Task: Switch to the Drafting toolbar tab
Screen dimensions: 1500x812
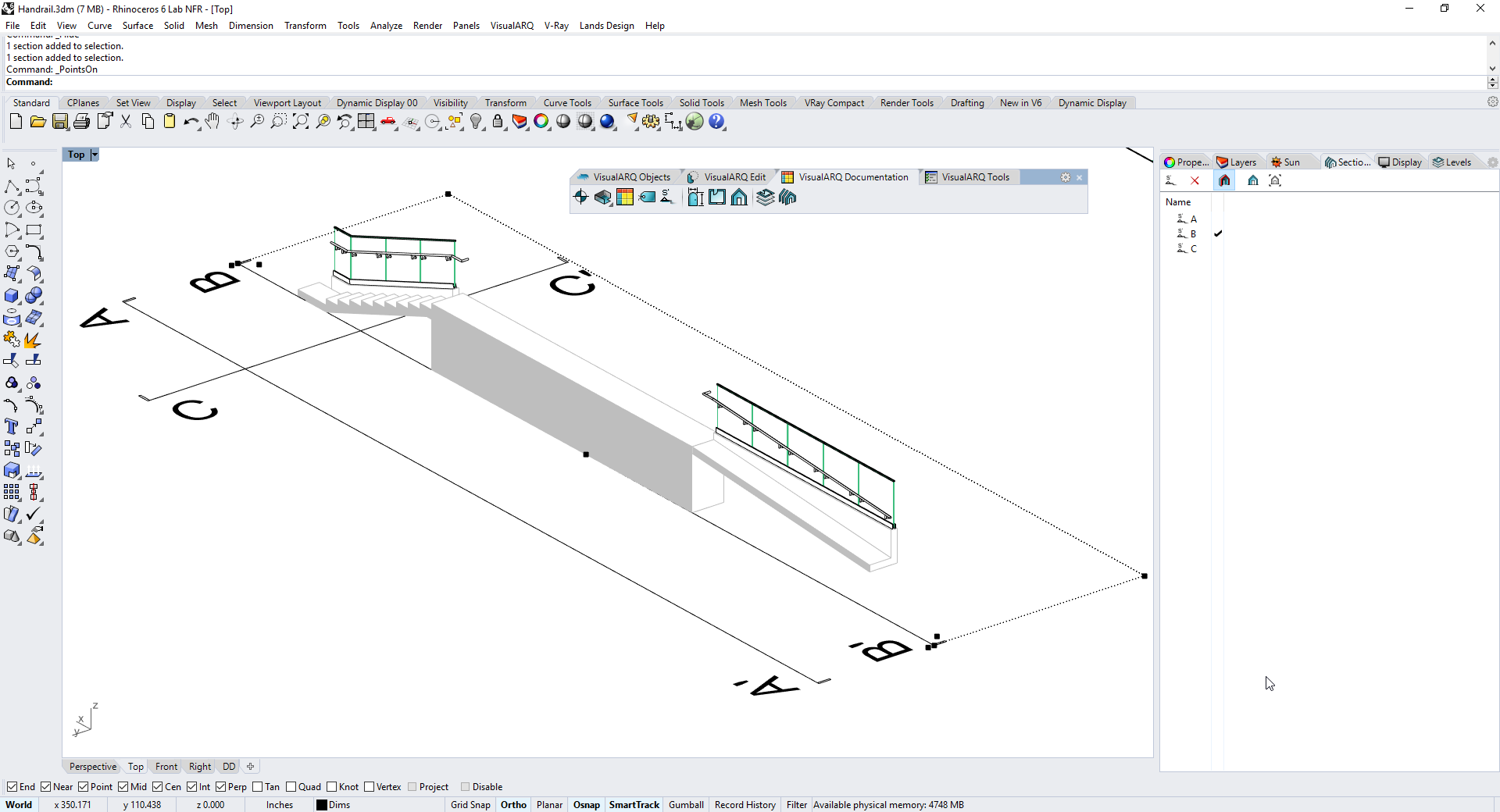Action: pyautogui.click(x=967, y=103)
